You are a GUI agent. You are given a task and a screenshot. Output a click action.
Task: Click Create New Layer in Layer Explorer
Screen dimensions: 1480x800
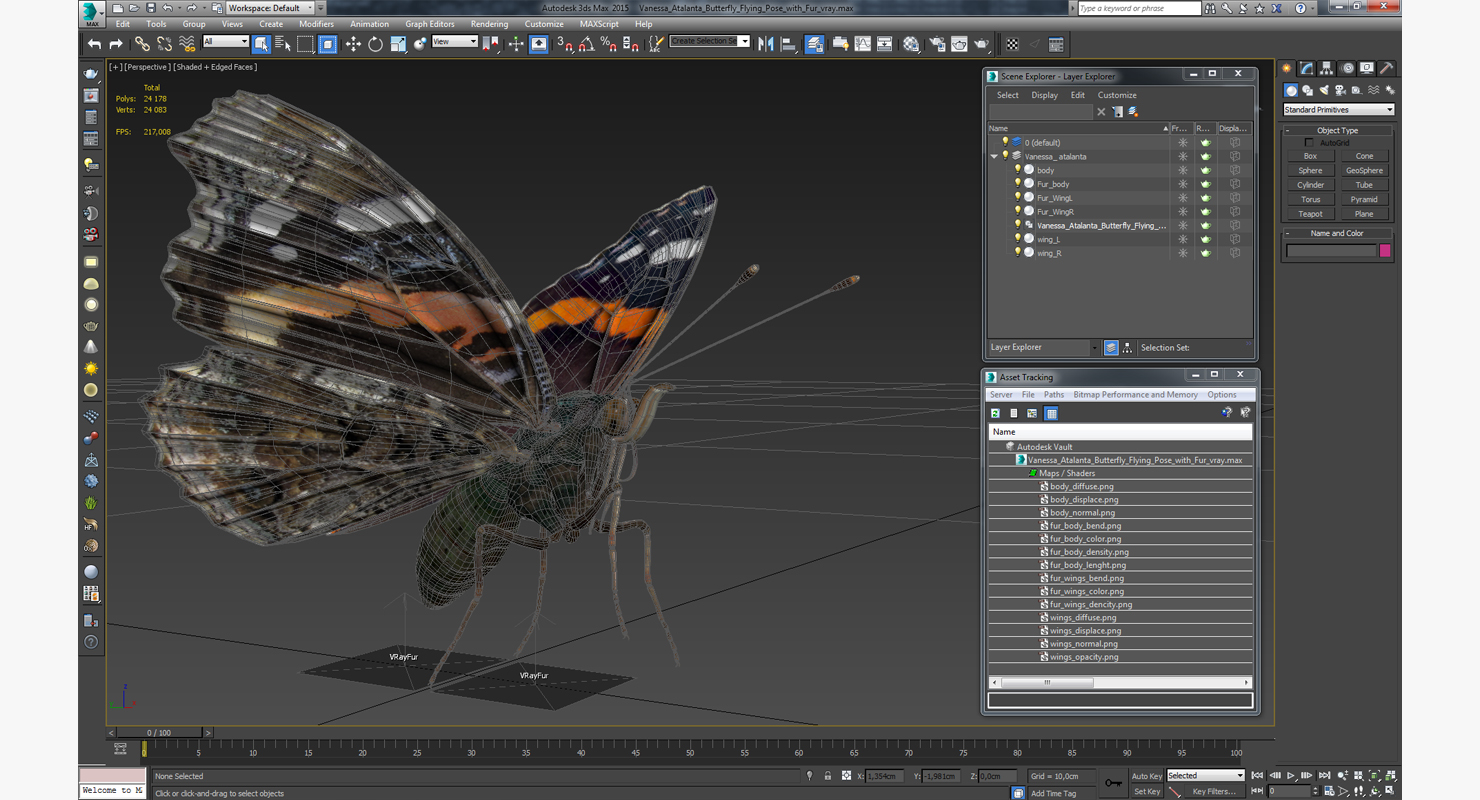[x=1133, y=112]
